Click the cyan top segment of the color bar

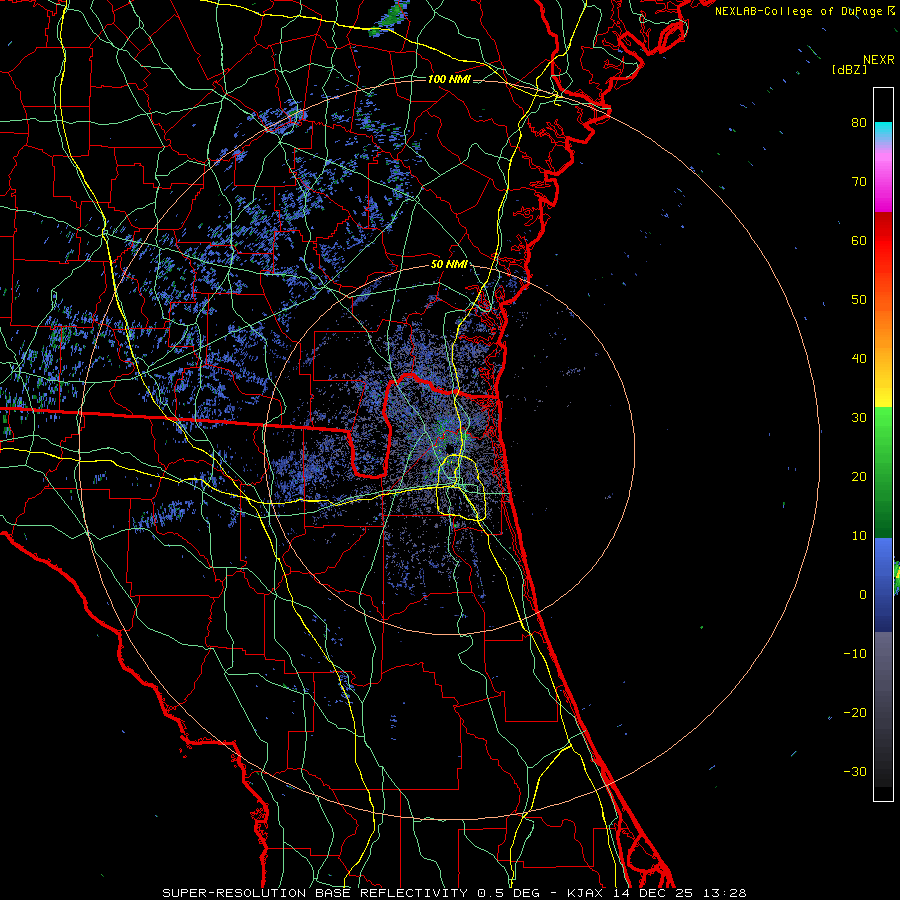883,131
